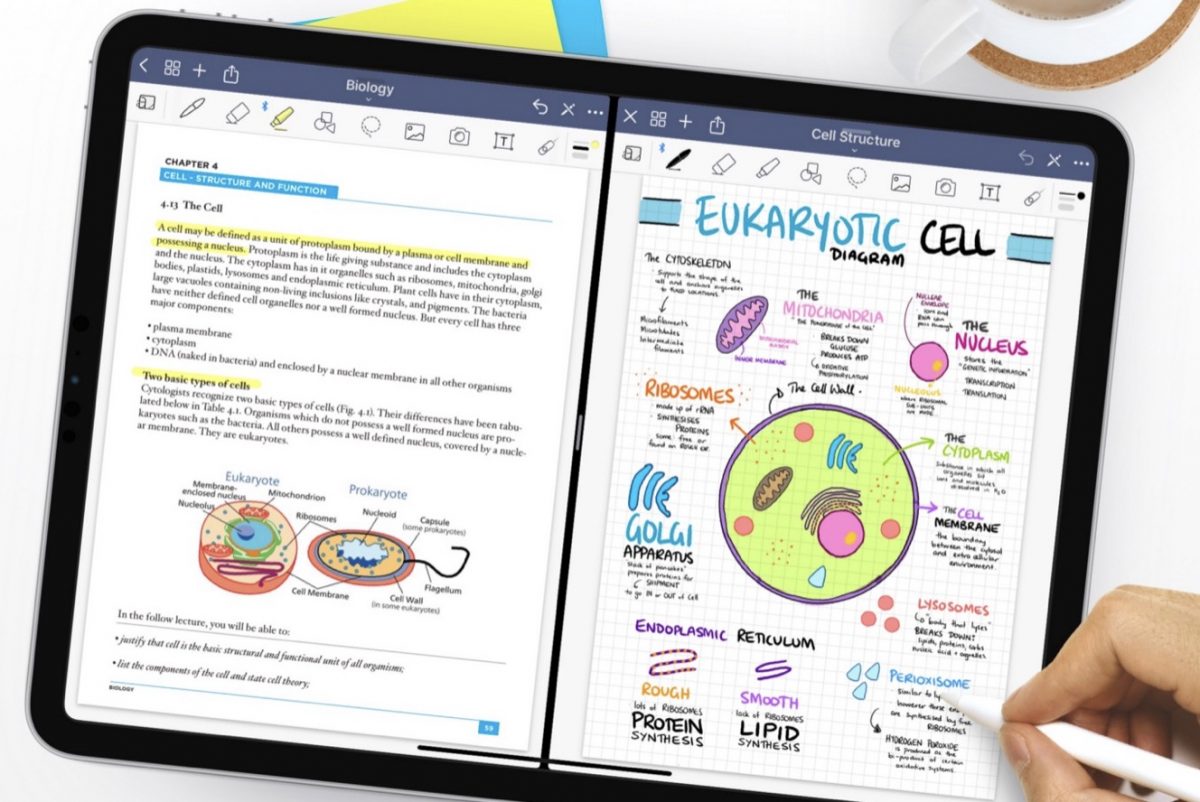Screen dimensions: 1200x802
Task: Select the yellow Highlighter tool in Biology pane
Action: pos(281,117)
